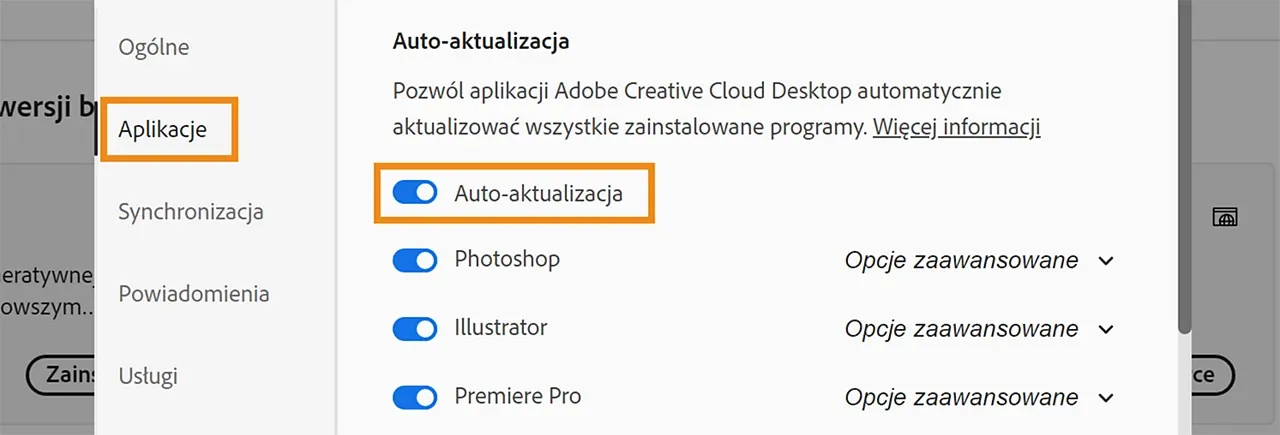Screen dimensions: 1280x435
Task: Open the Ogólne settings tab
Action: [x=154, y=47]
